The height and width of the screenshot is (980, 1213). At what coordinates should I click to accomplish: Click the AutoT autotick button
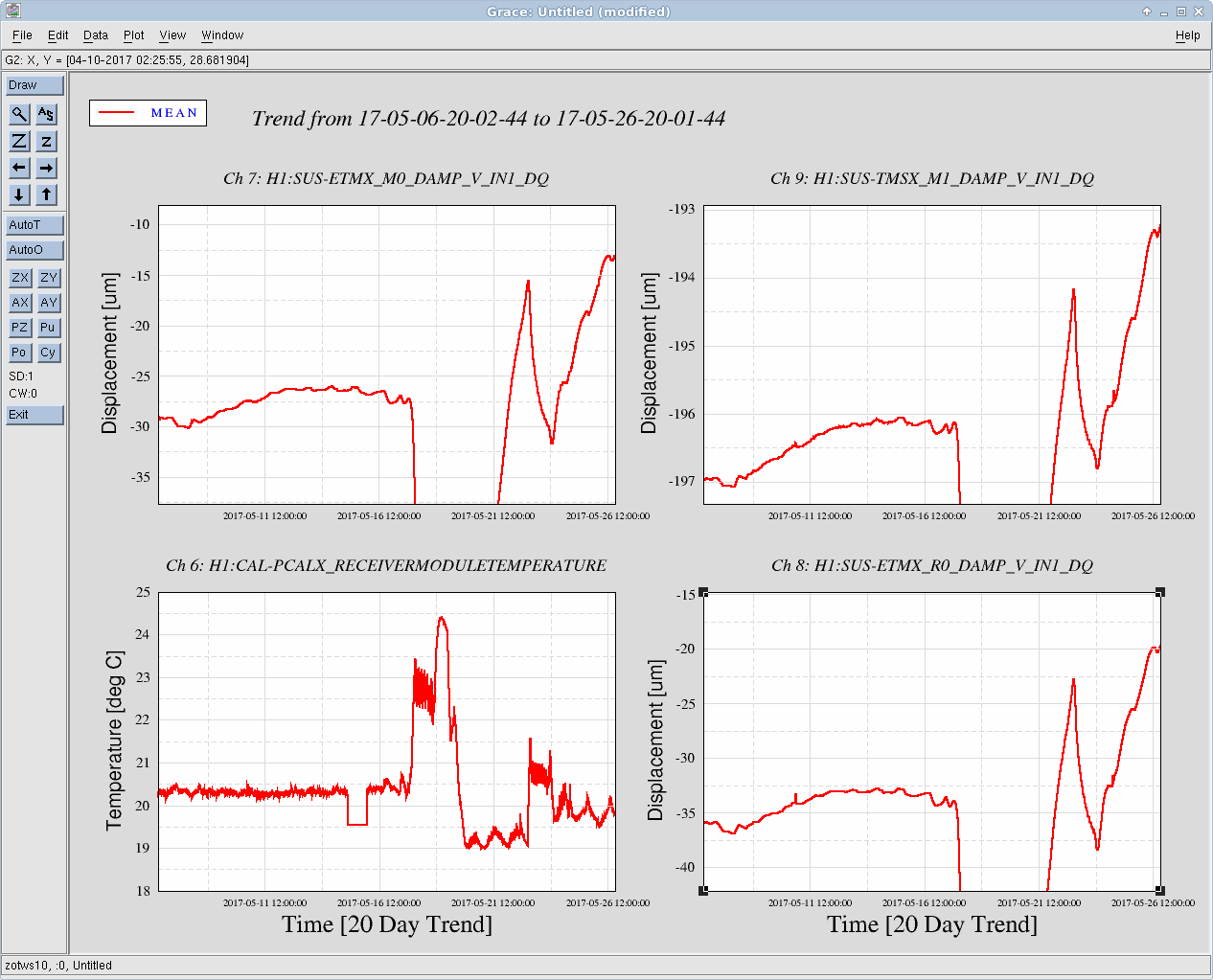click(x=34, y=225)
